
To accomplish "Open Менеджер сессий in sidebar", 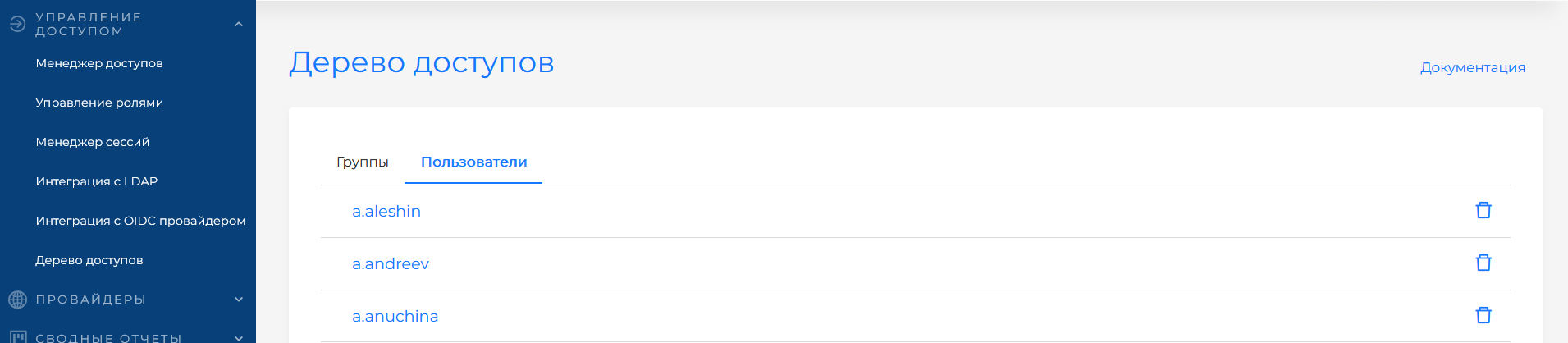I will [93, 142].
